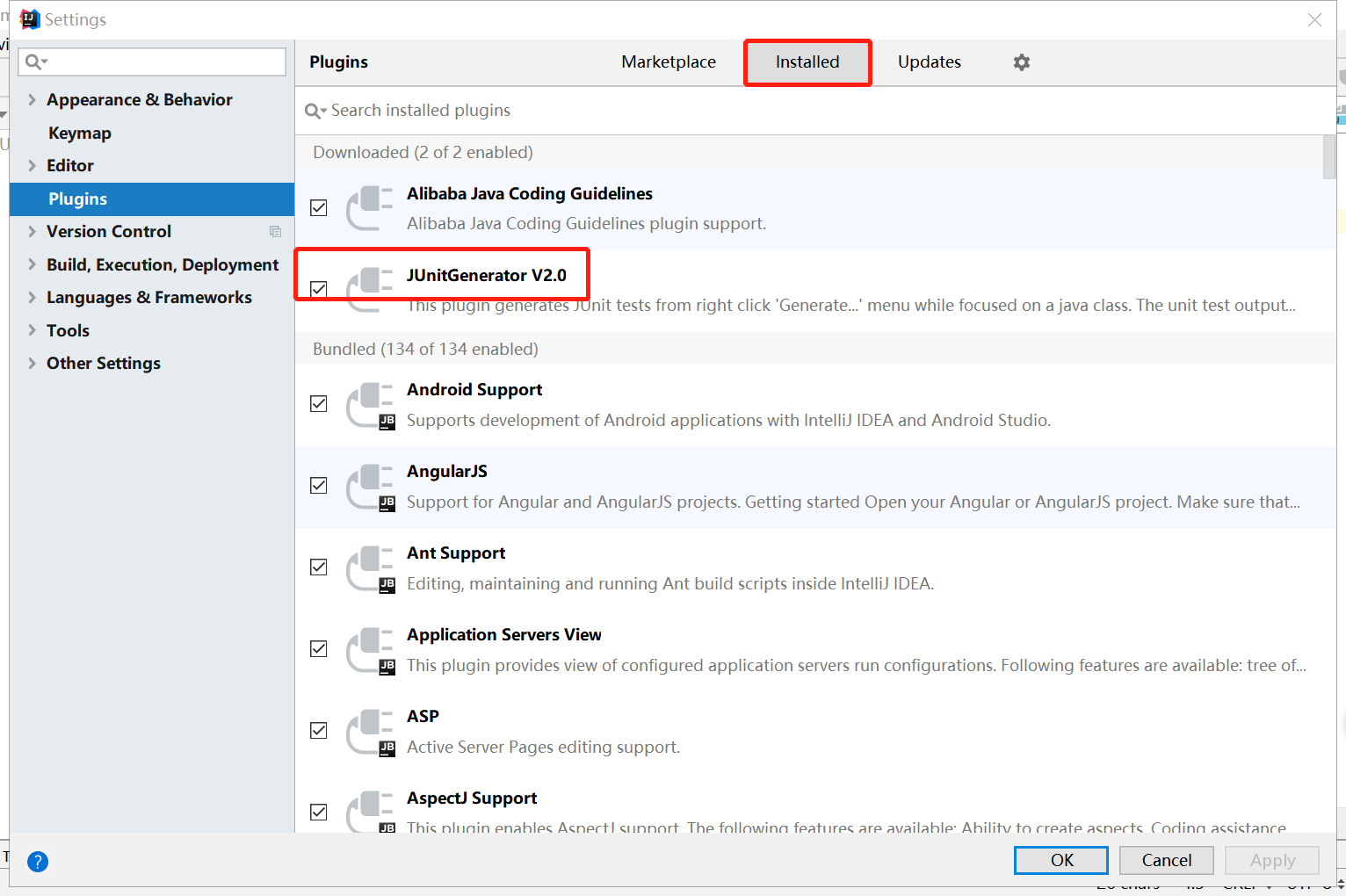Click the Alibaba Java Coding Guidelines title
The width and height of the screenshot is (1346, 896).
point(530,194)
